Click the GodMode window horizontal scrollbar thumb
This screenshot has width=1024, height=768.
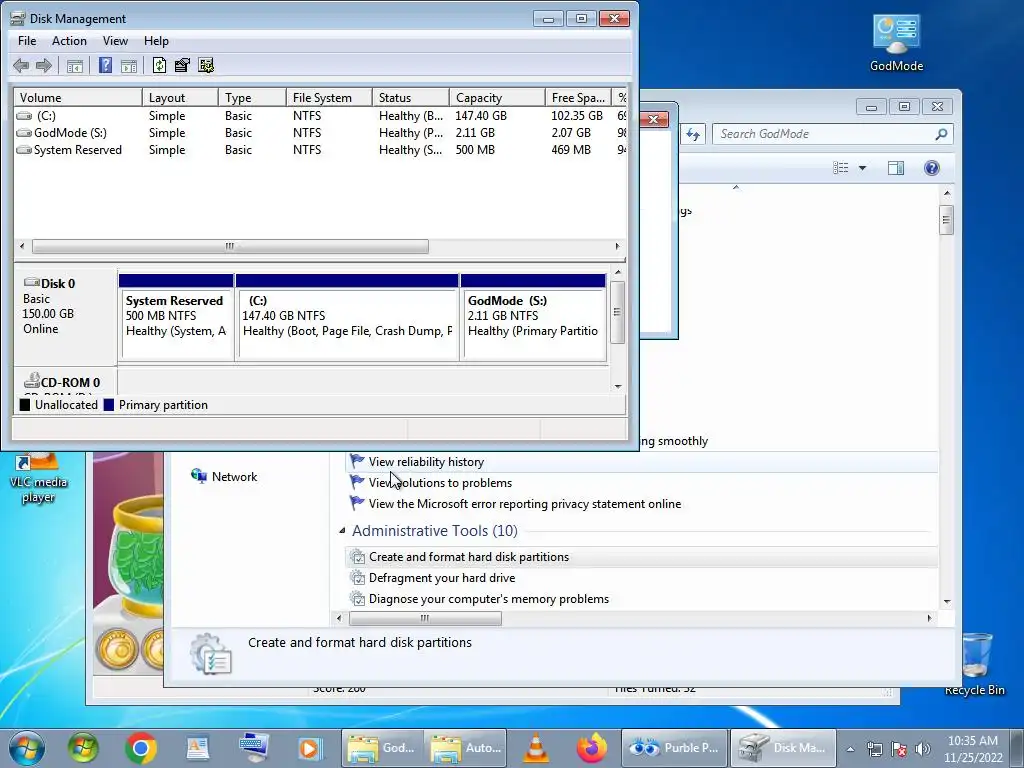[x=425, y=618]
